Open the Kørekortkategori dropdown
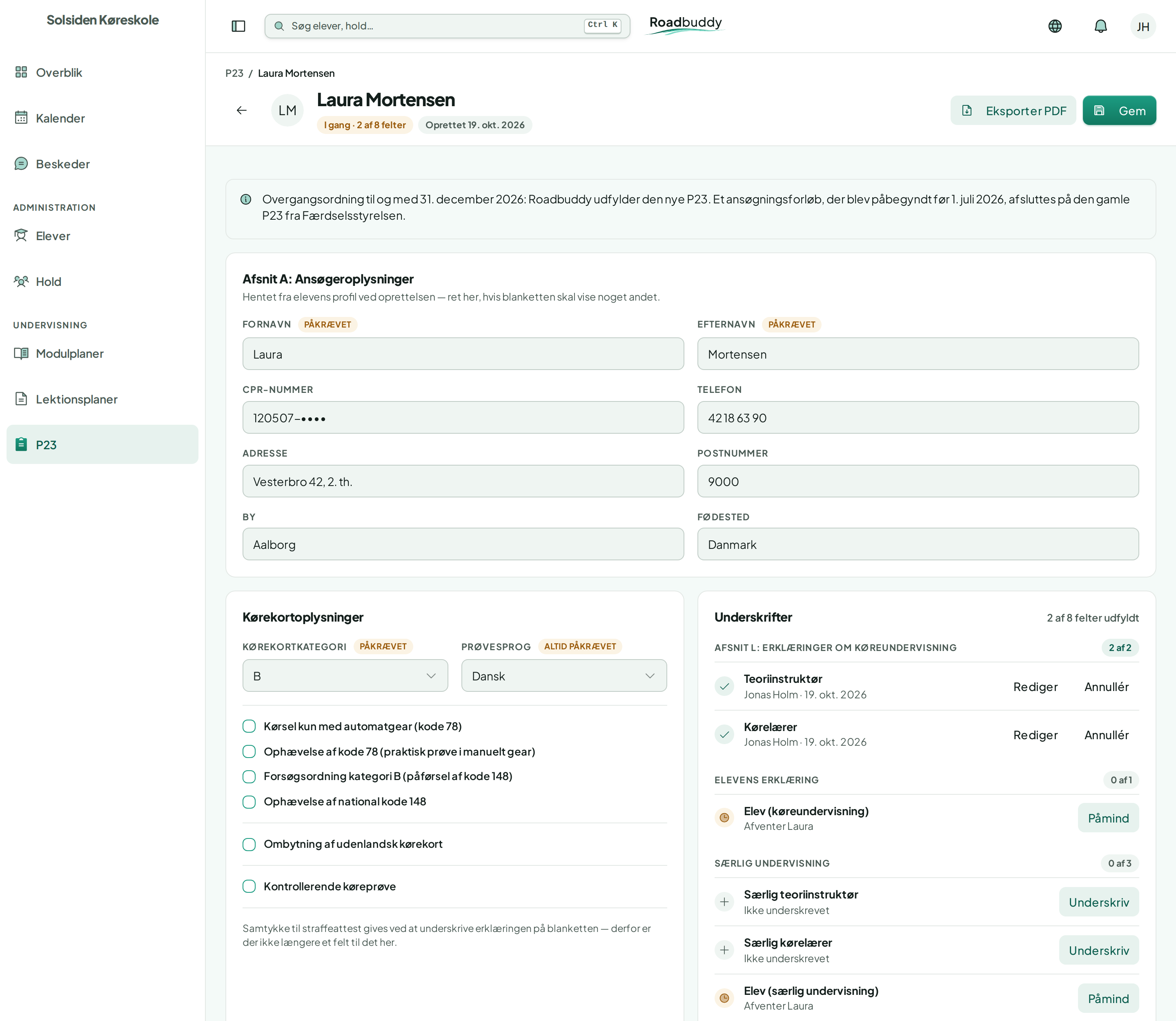Viewport: 1176px width, 1021px height. point(345,676)
